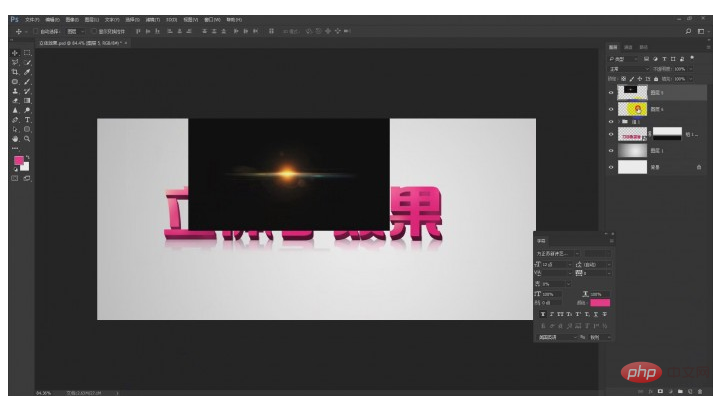Screen dimensions: 720x405
Task: Select the Lasso tool
Action: click(15, 62)
